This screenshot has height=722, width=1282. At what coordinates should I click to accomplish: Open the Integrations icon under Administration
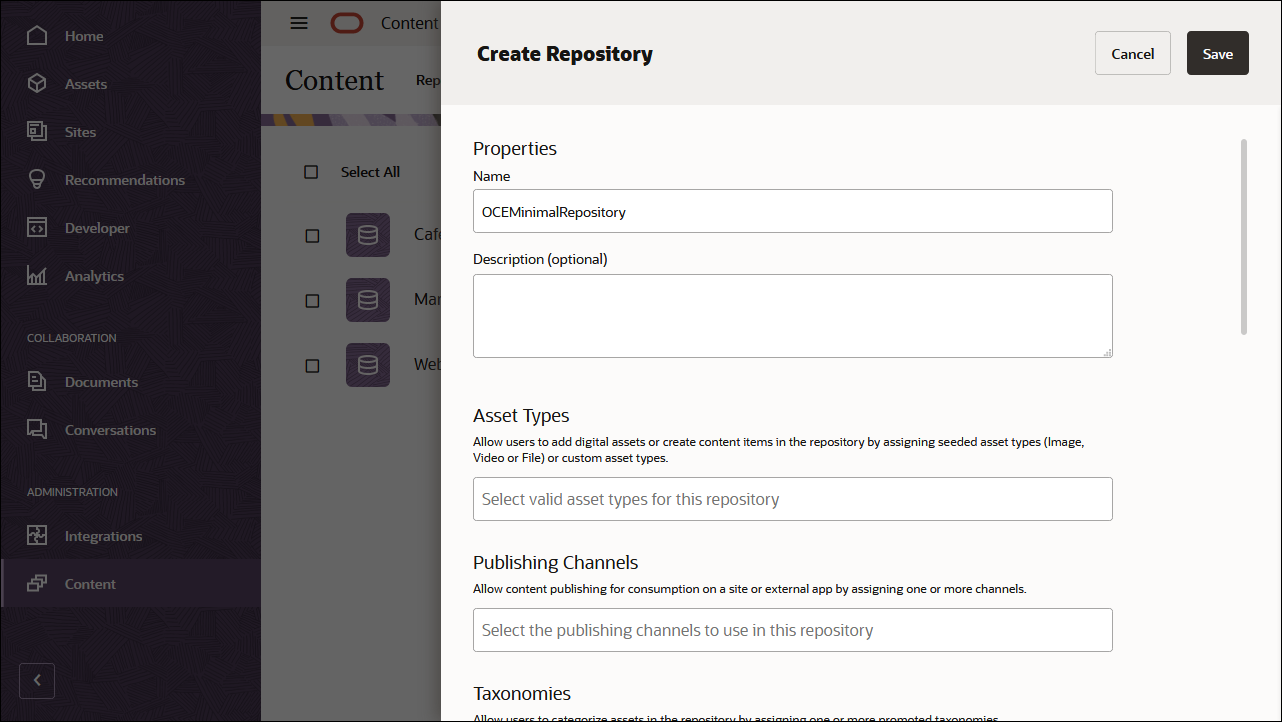pos(37,535)
